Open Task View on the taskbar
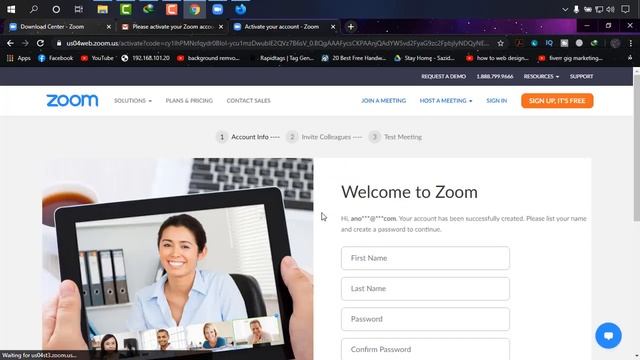The width and height of the screenshot is (640, 360). tap(79, 9)
